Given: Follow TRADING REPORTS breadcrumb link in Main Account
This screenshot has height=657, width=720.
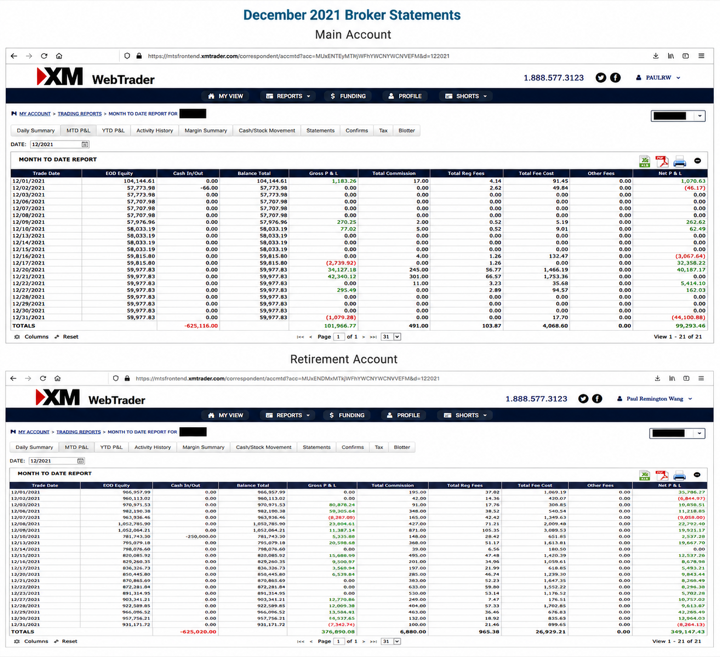Looking at the screenshot, I should tap(79, 113).
